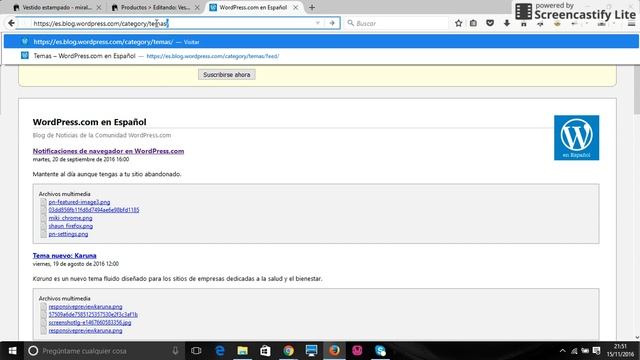Show hidden tray icons chevron
Screen dimensions: 640x360
(562, 351)
